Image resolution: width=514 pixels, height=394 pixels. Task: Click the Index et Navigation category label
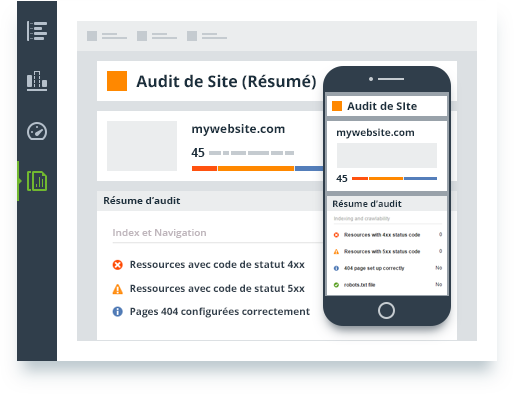pyautogui.click(x=159, y=233)
